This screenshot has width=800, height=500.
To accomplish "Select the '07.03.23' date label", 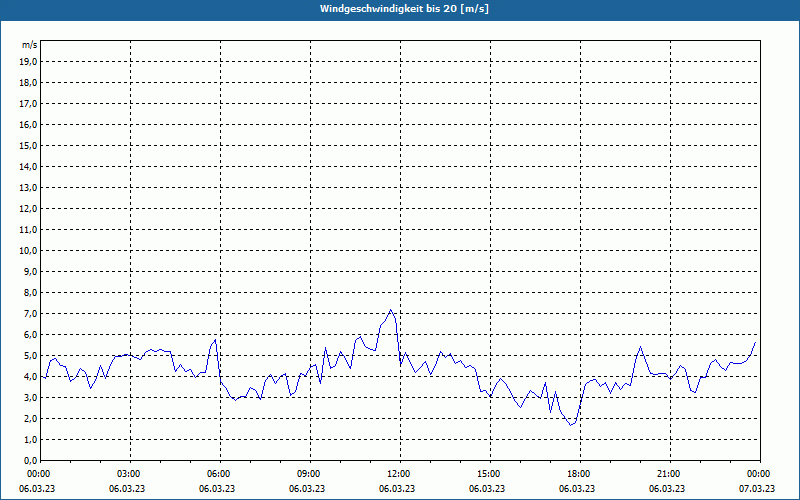I will [x=757, y=489].
